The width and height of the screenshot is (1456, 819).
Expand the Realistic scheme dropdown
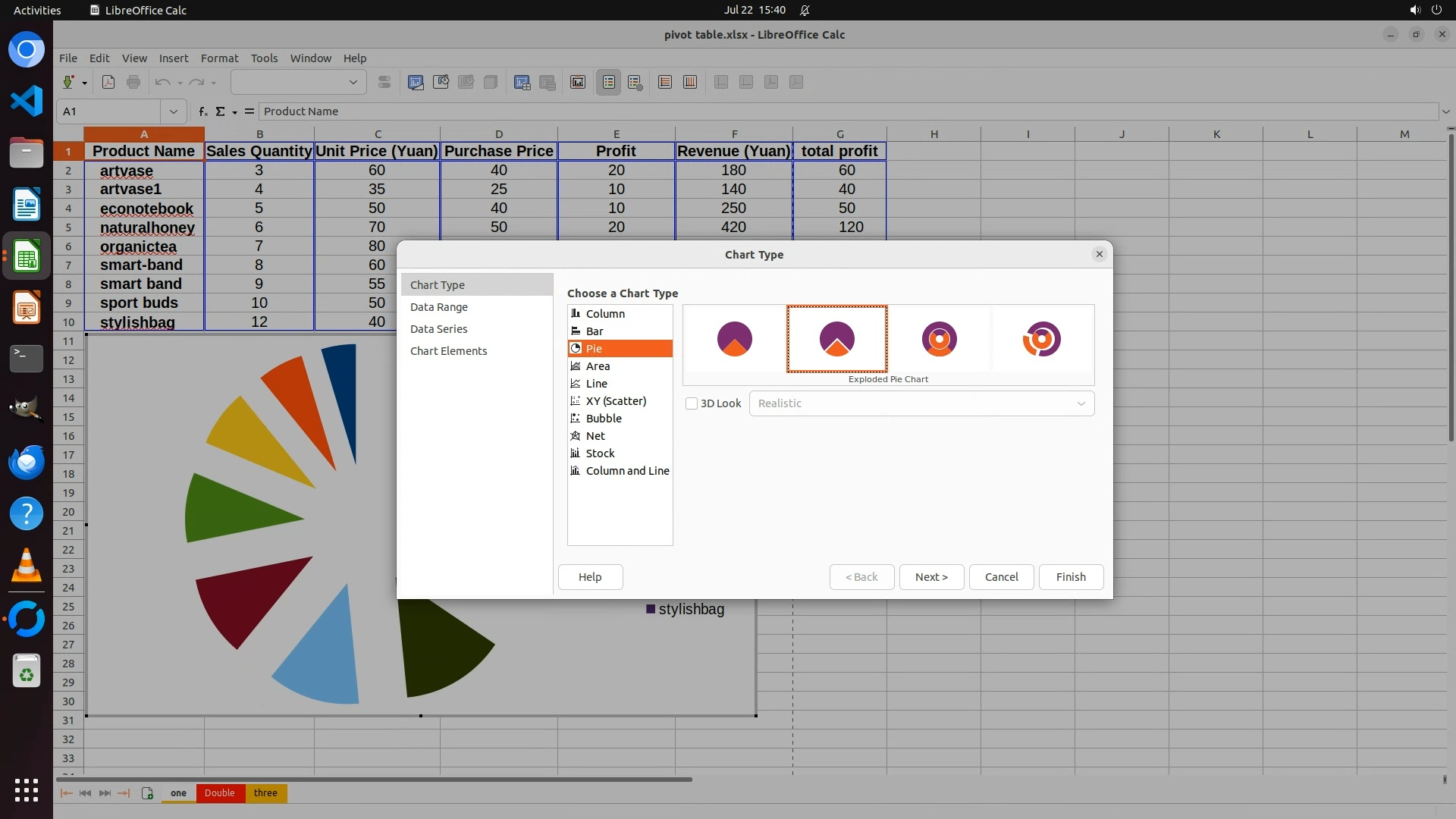click(1081, 403)
